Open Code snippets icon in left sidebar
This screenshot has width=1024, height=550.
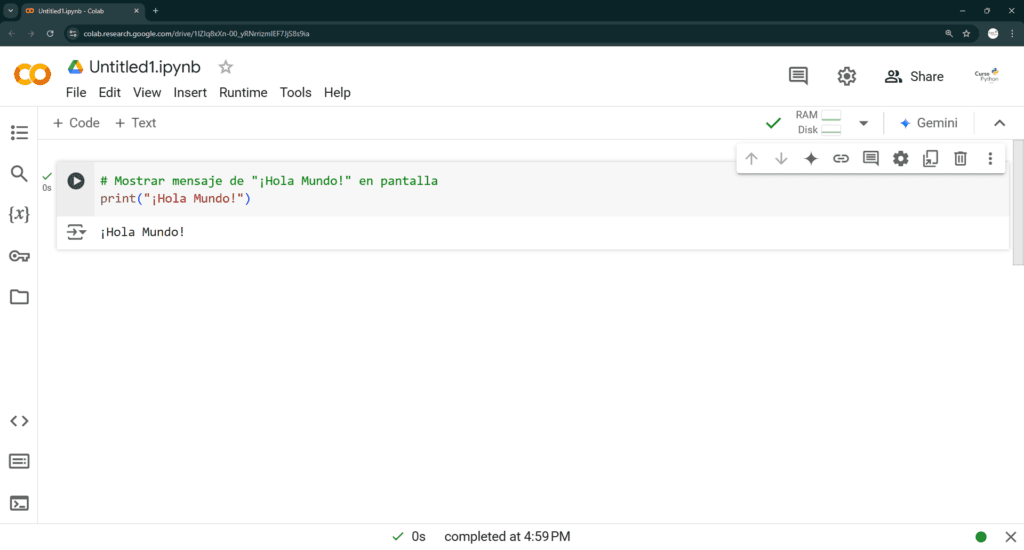coord(19,421)
